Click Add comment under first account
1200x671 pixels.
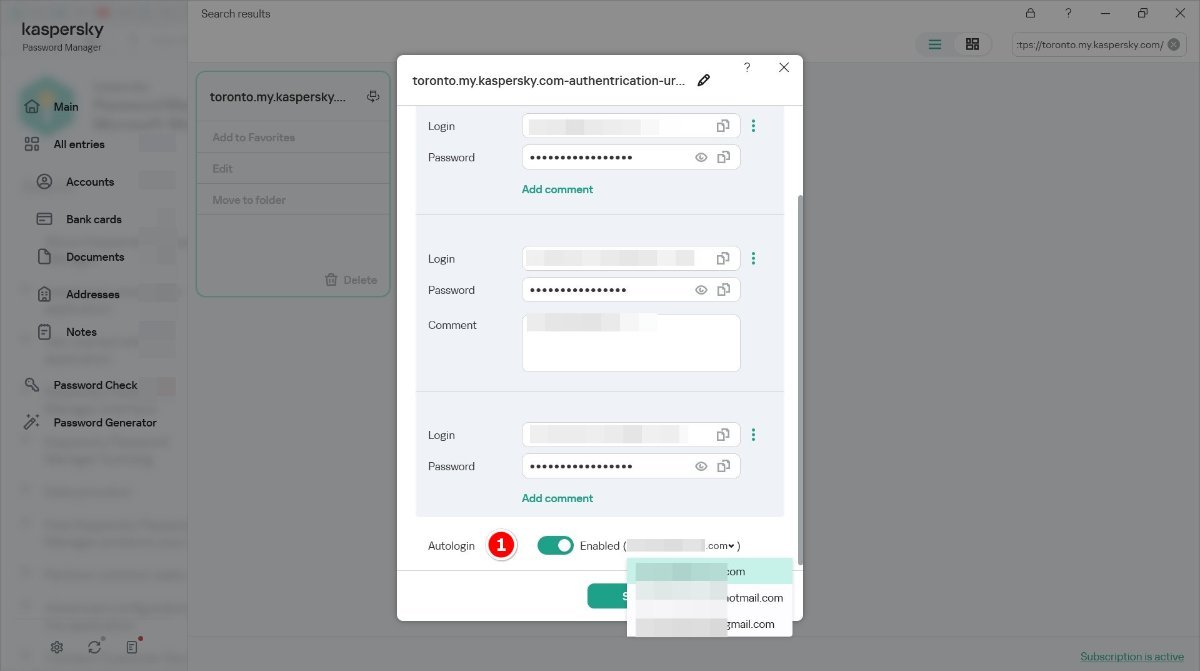point(557,189)
